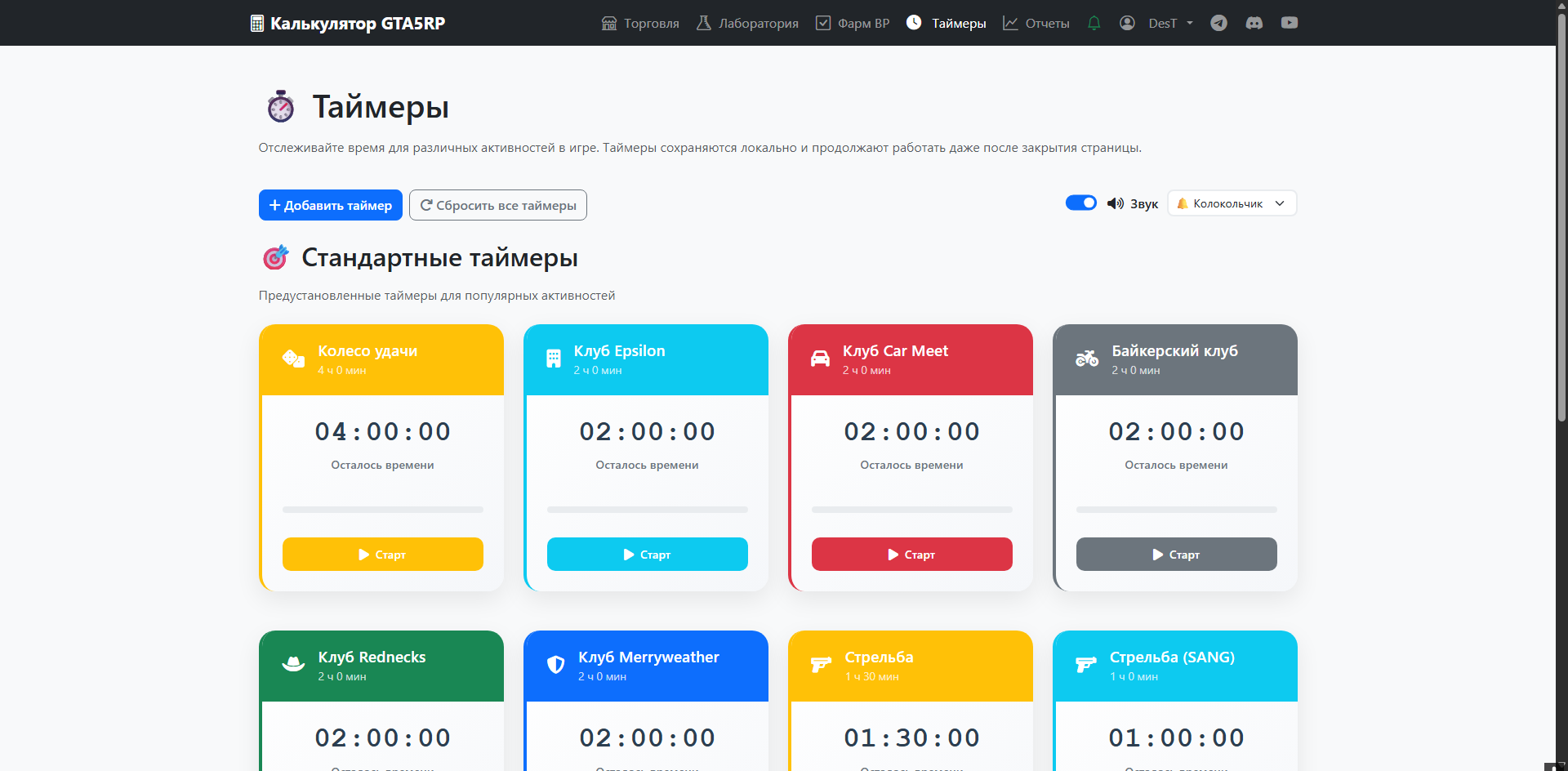Click the Клуб Merryweather card title
Screen dimensions: 1568x771
(649, 657)
